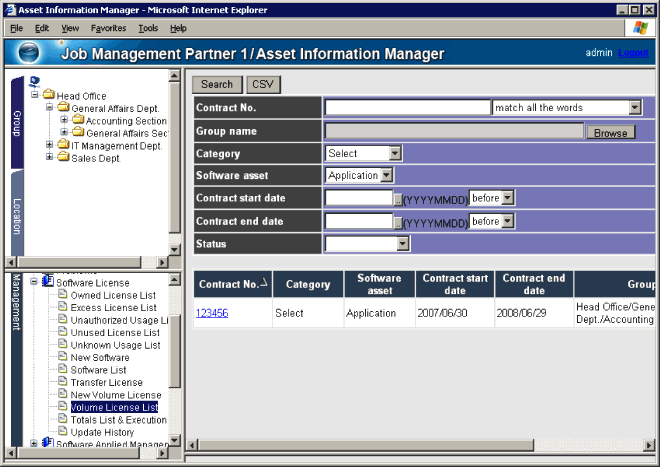Click the Software License book icon
The image size is (660, 467).
(x=48, y=283)
